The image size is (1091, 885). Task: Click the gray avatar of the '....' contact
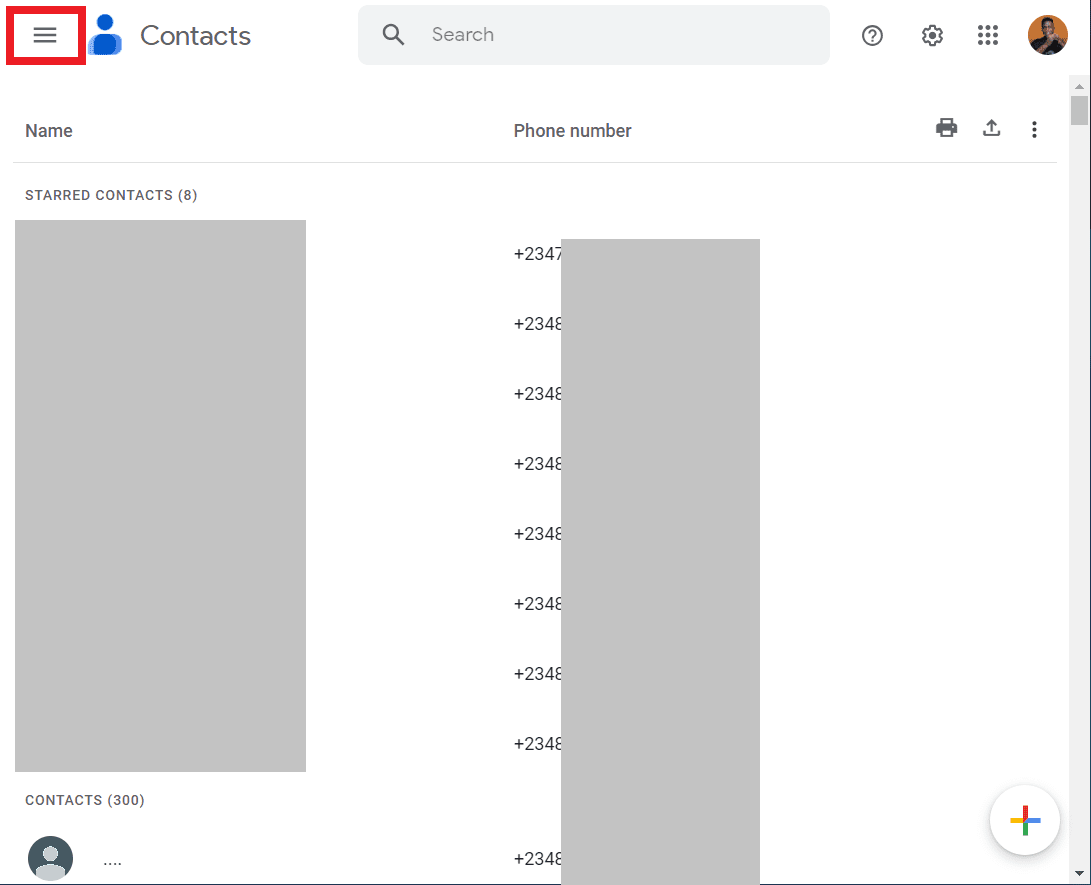pyautogui.click(x=50, y=858)
